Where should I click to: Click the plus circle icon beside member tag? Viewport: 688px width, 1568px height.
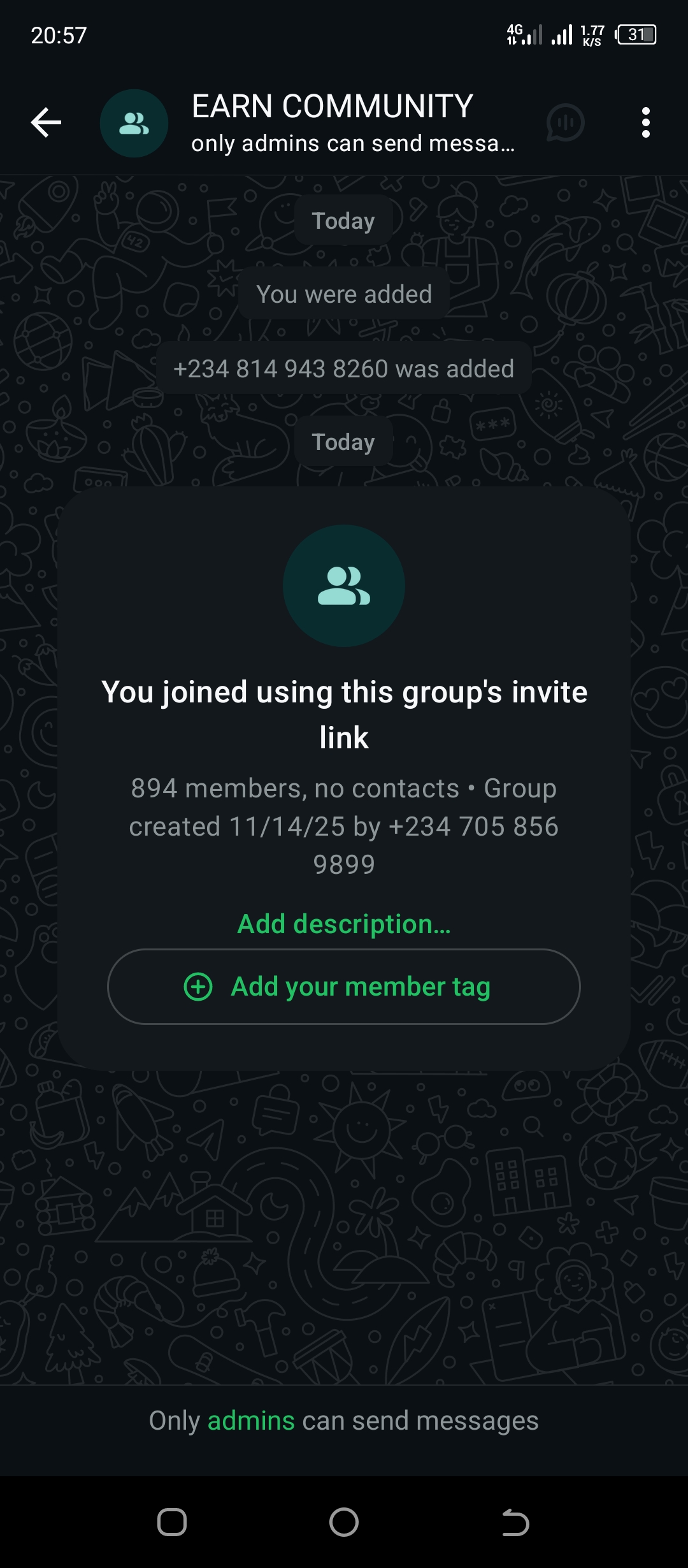click(x=198, y=987)
